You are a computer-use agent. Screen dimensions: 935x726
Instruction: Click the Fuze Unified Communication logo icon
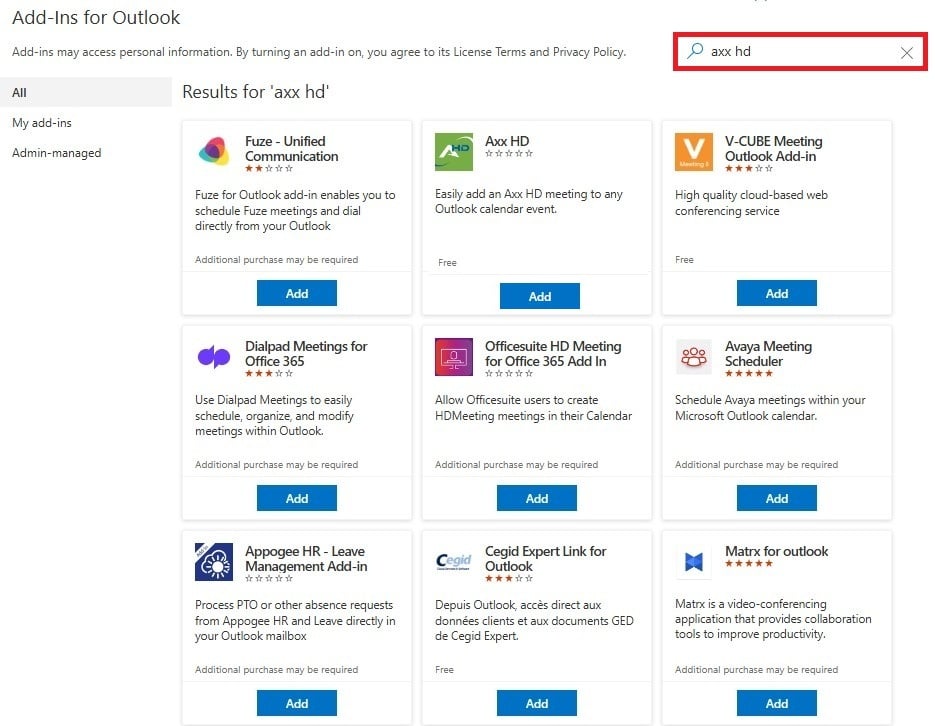click(214, 151)
